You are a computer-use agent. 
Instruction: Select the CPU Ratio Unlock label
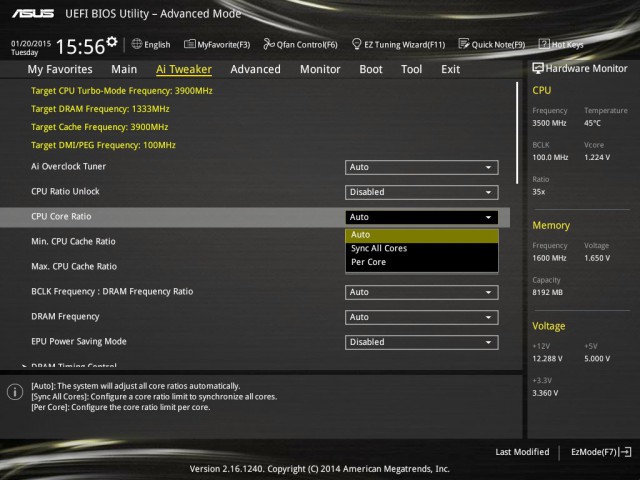pyautogui.click(x=65, y=191)
